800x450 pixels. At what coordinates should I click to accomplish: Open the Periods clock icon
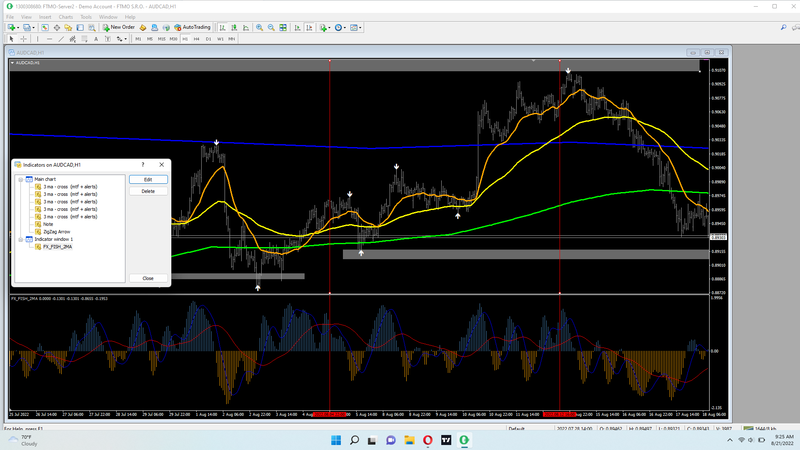click(x=338, y=28)
